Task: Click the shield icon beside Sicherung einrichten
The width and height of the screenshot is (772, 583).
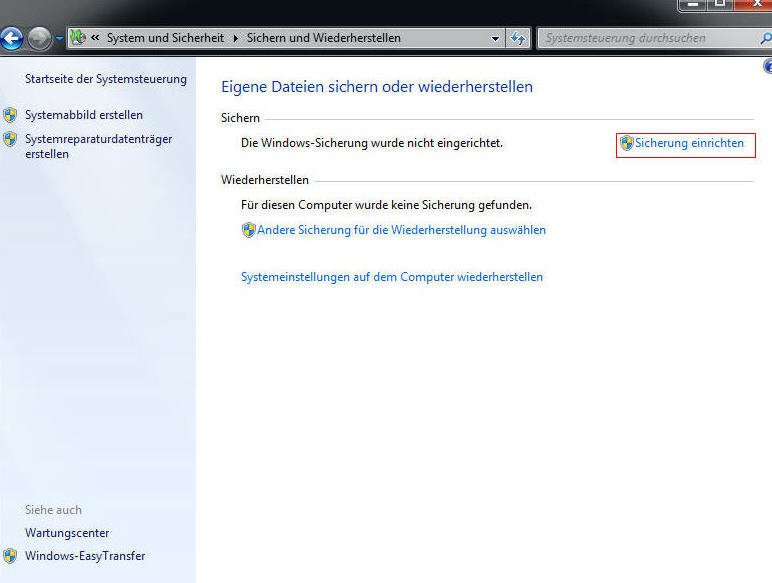Action: coord(626,143)
